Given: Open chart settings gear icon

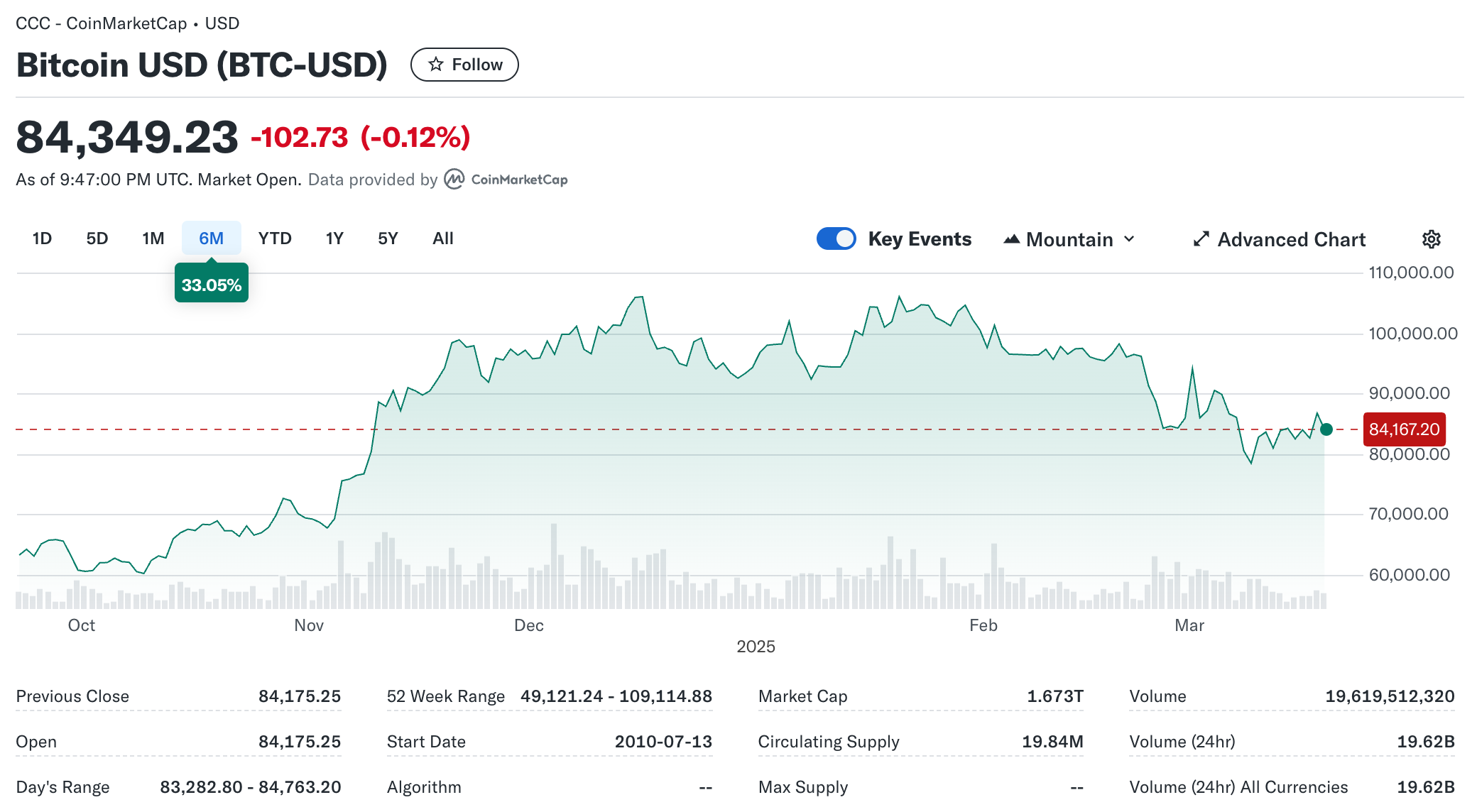Looking at the screenshot, I should point(1431,239).
